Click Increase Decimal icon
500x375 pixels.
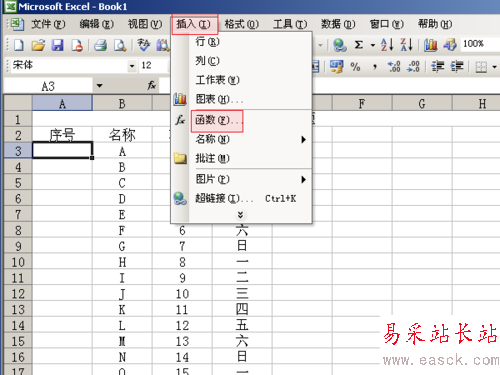[x=394, y=66]
